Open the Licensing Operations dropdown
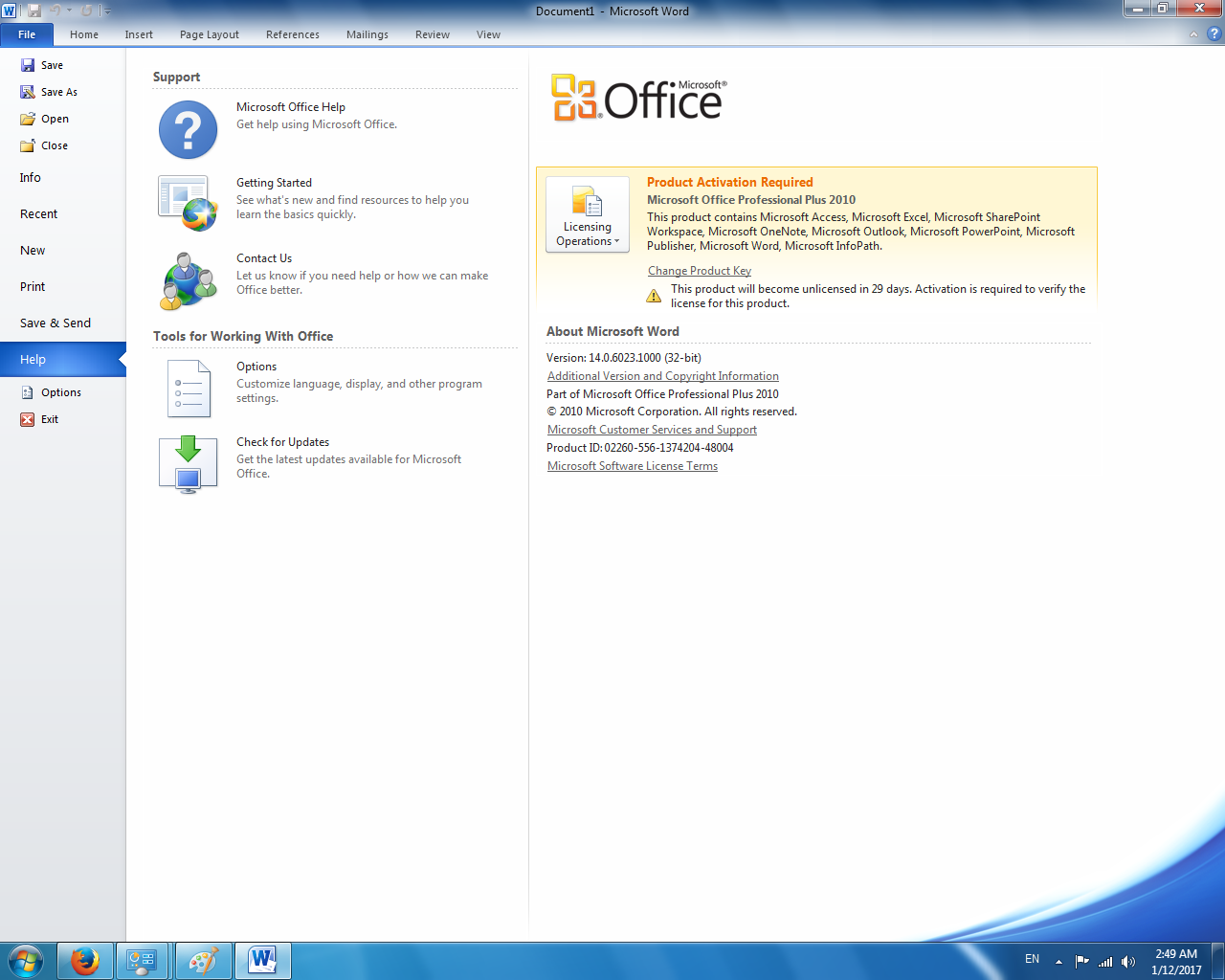This screenshot has width=1225, height=980. 588,214
